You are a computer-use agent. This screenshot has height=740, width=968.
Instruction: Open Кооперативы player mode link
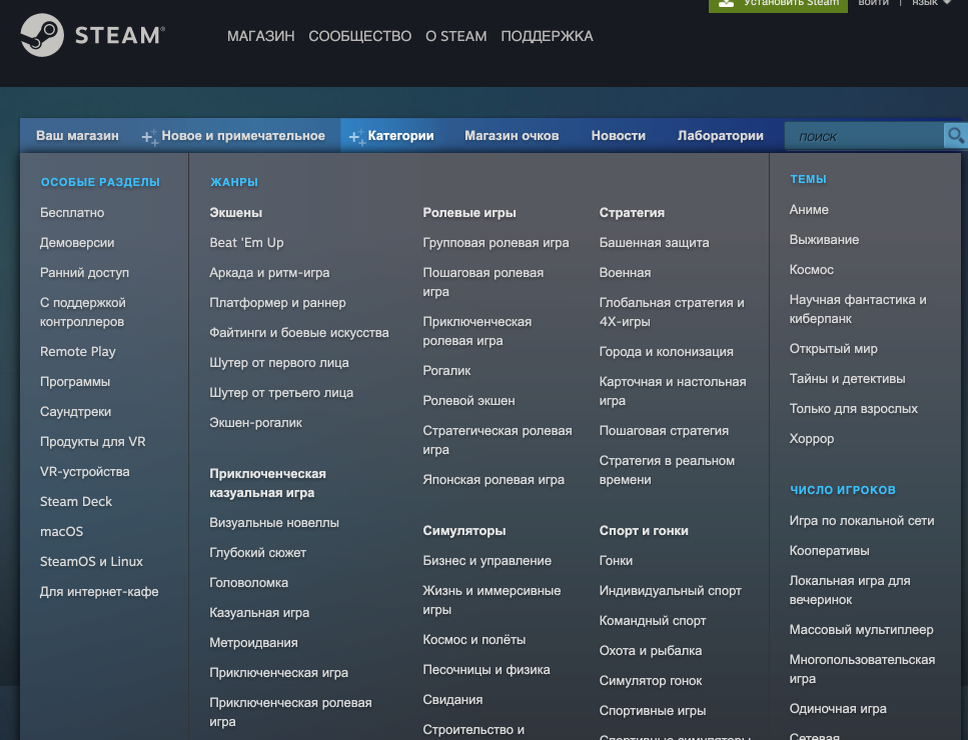(x=829, y=551)
